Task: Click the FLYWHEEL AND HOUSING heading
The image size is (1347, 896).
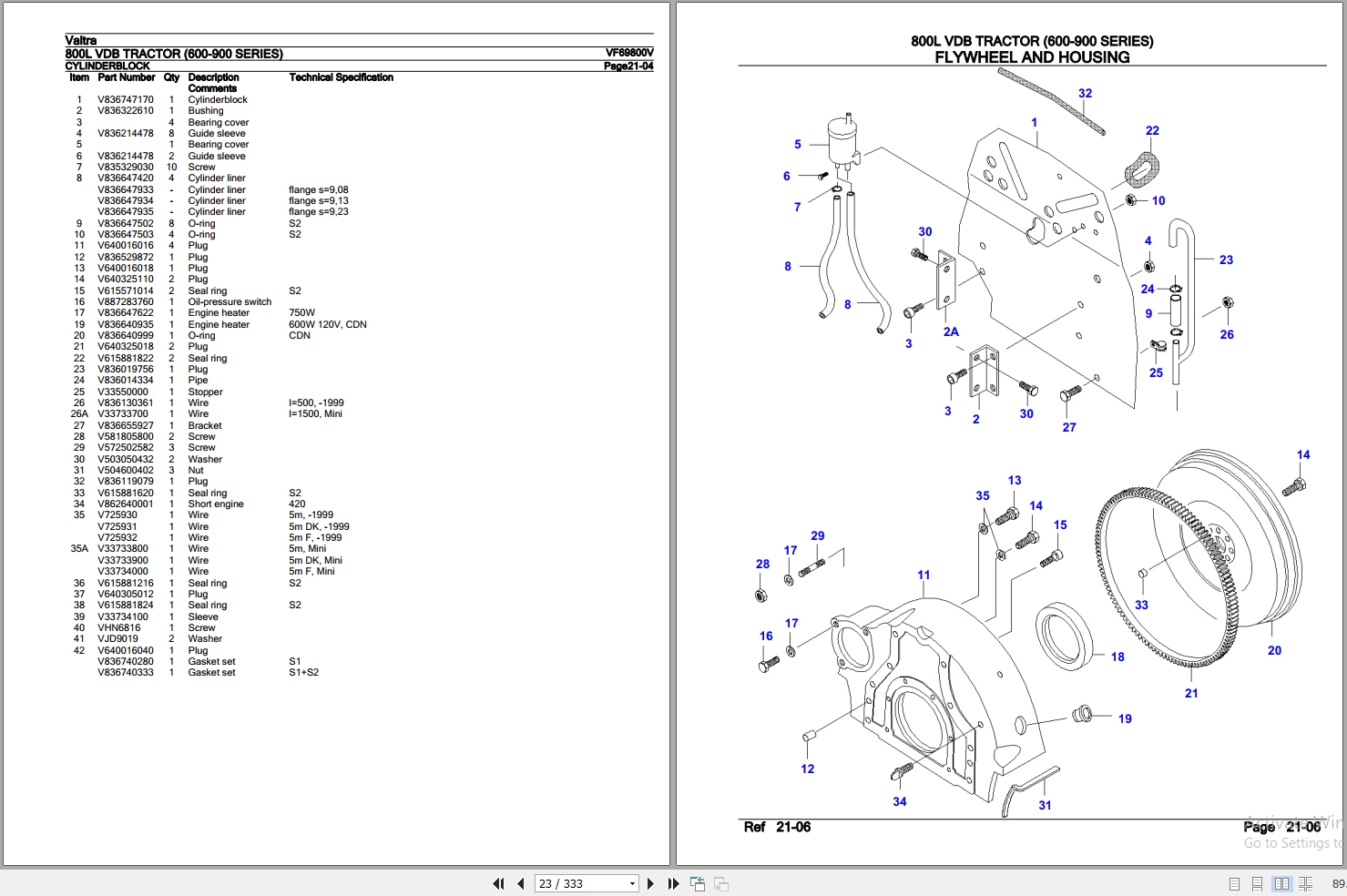Action: coord(1031,56)
